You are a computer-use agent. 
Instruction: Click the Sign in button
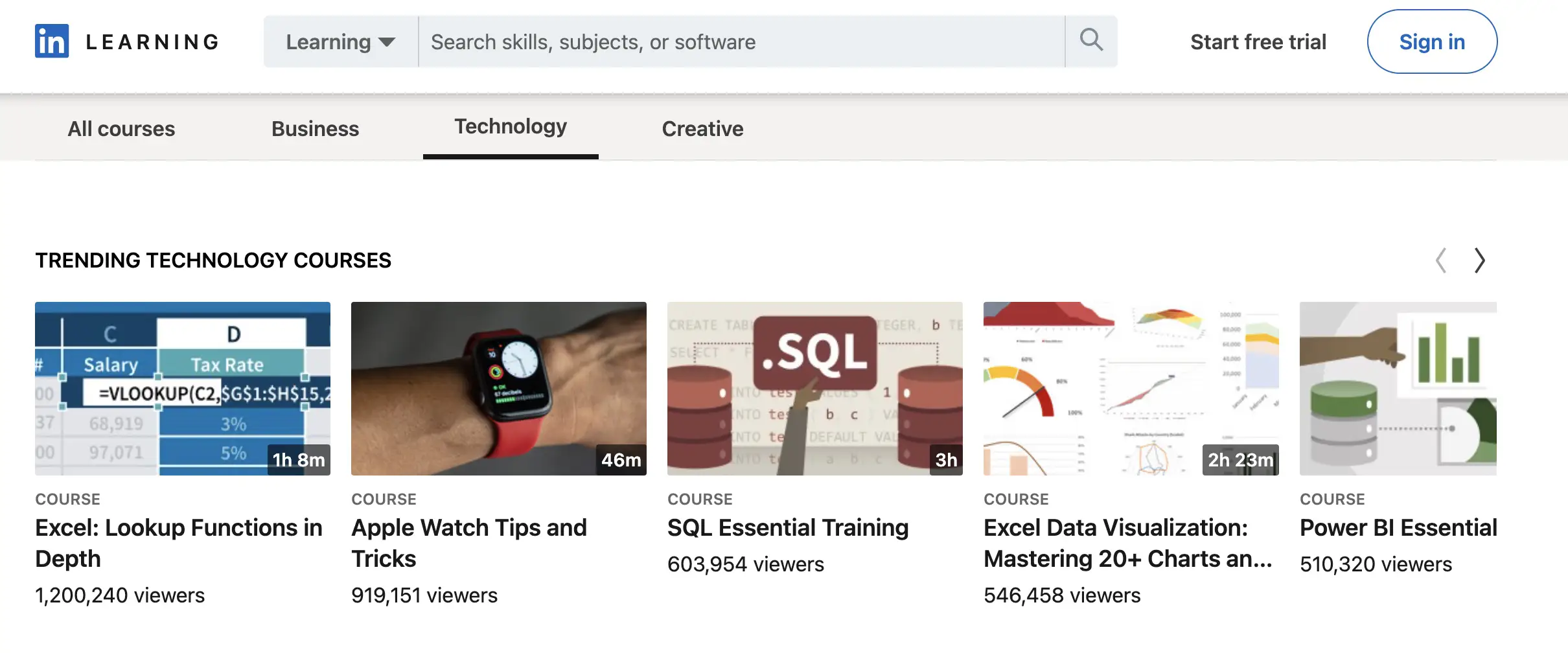coord(1432,41)
